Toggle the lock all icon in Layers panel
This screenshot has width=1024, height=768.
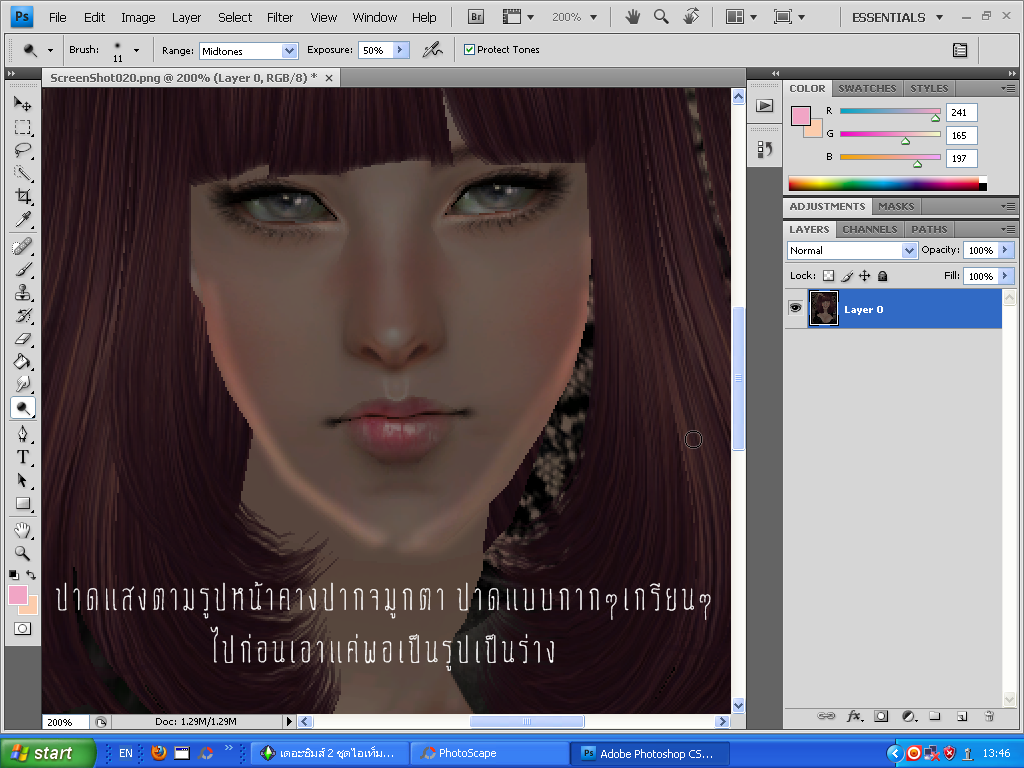pyautogui.click(x=882, y=276)
